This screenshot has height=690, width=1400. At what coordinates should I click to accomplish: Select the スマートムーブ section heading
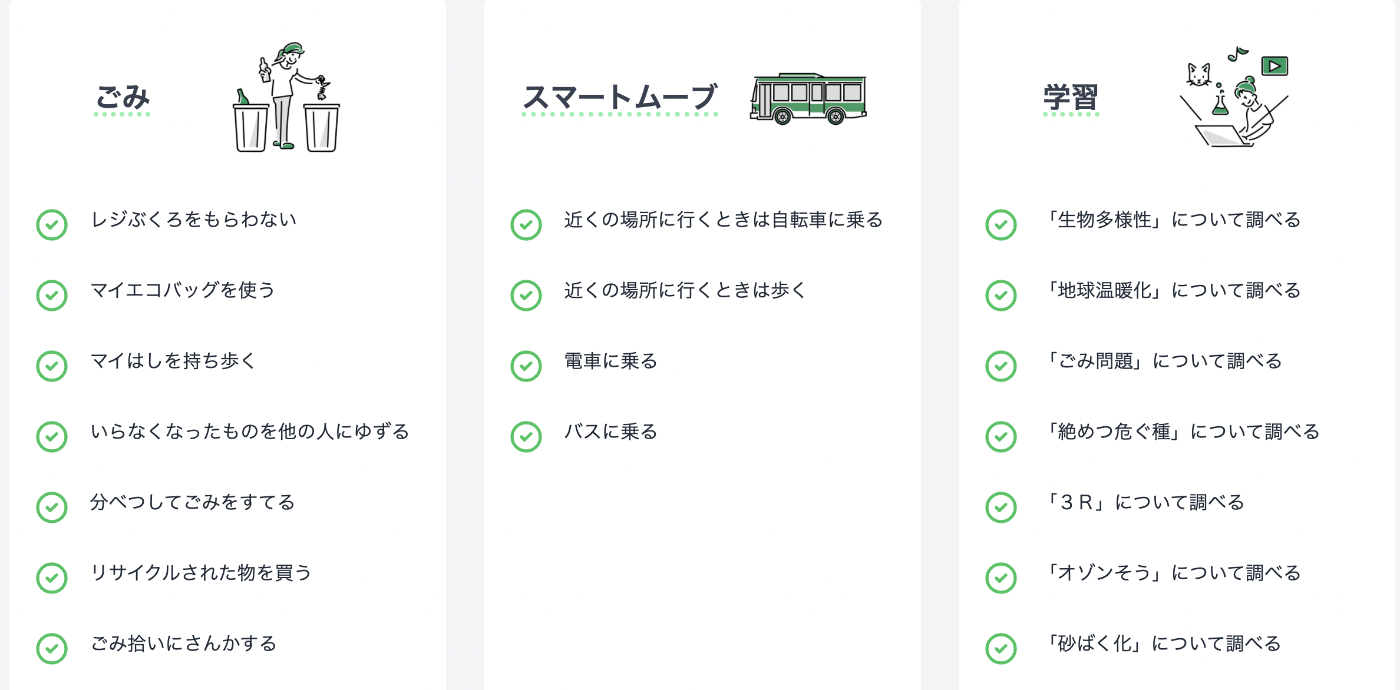(619, 98)
